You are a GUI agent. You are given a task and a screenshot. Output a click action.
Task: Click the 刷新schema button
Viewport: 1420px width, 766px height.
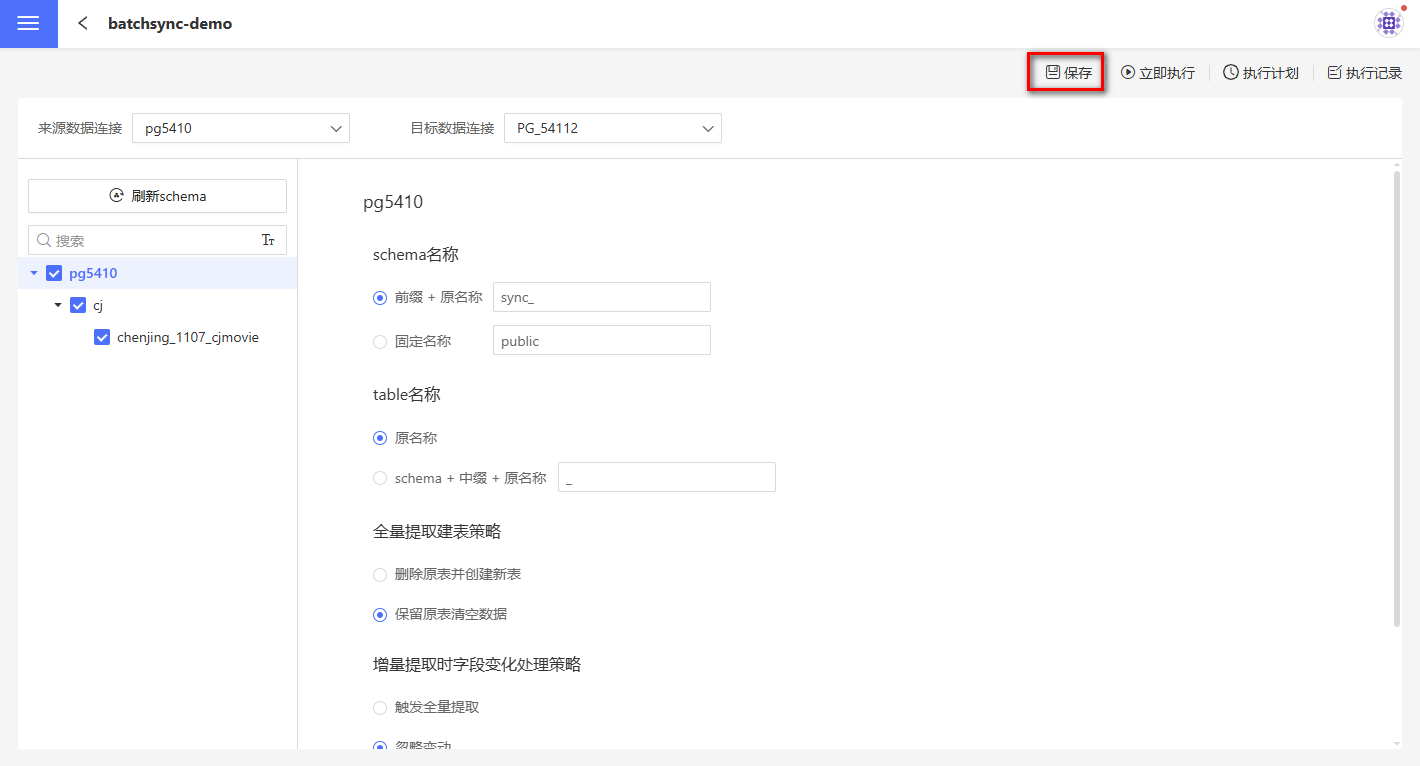(157, 196)
